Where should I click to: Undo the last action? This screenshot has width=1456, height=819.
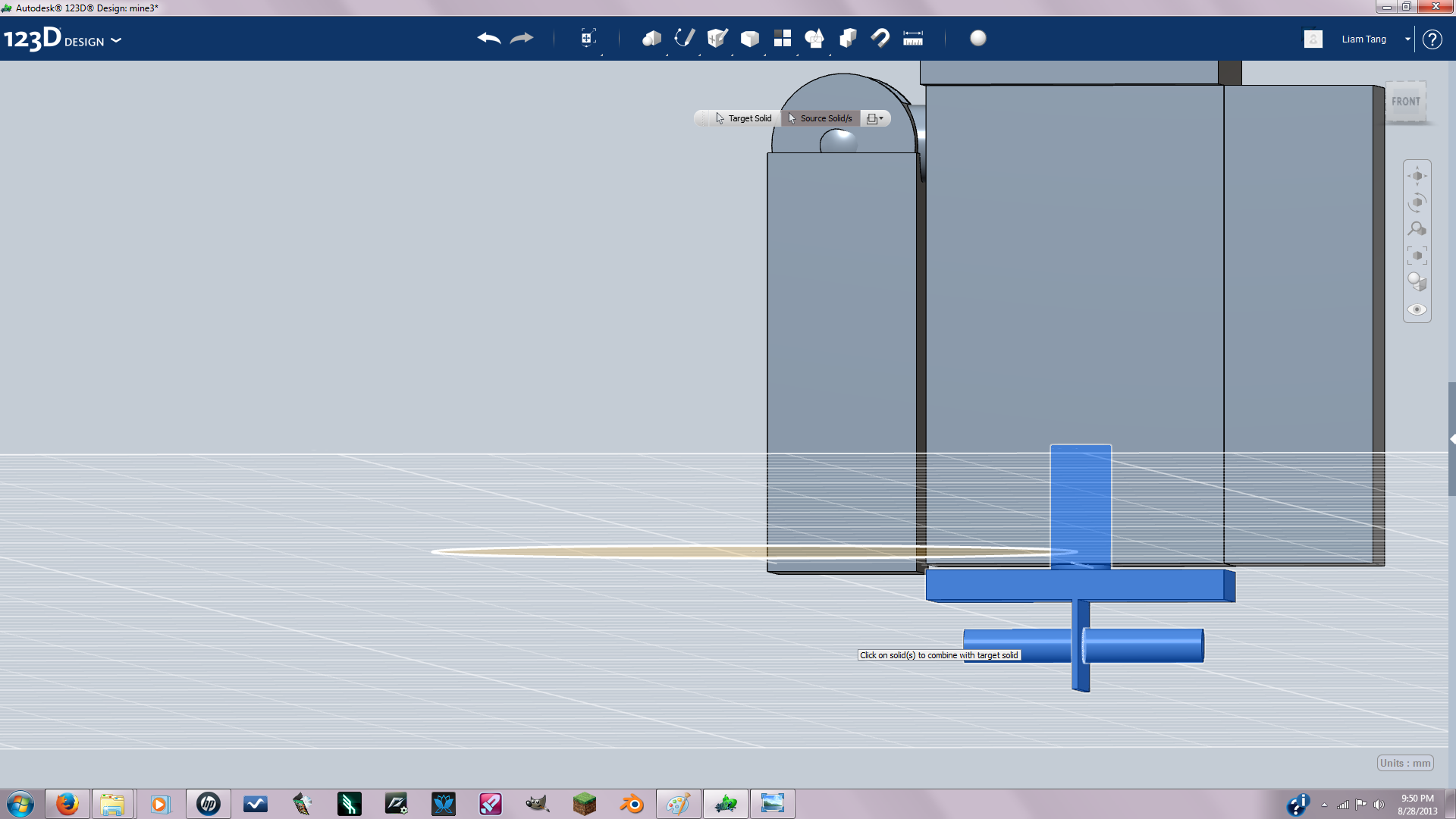point(489,39)
